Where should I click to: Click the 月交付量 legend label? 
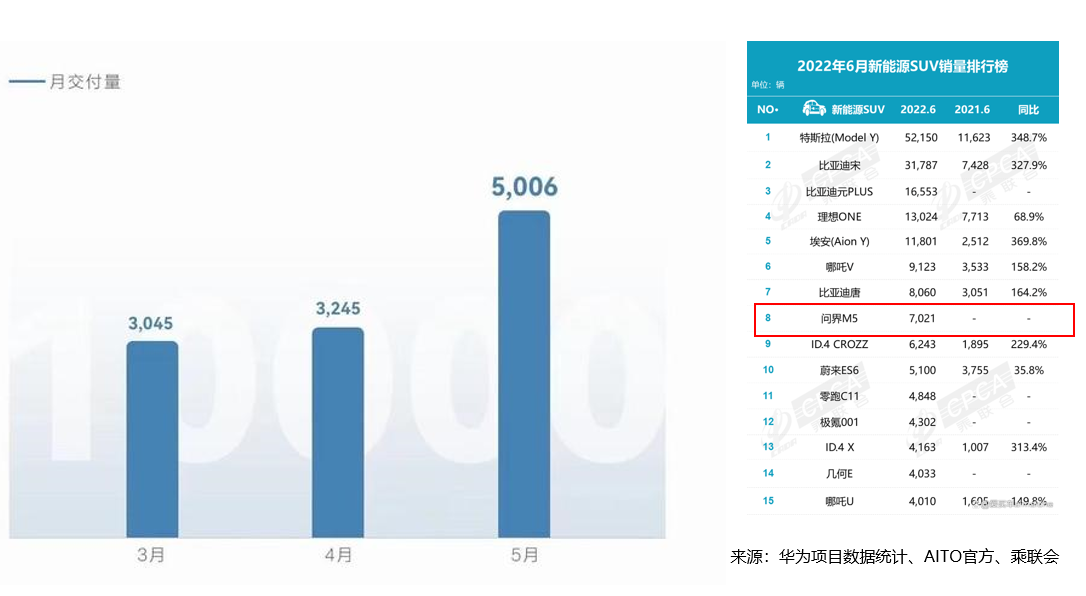[x=85, y=82]
